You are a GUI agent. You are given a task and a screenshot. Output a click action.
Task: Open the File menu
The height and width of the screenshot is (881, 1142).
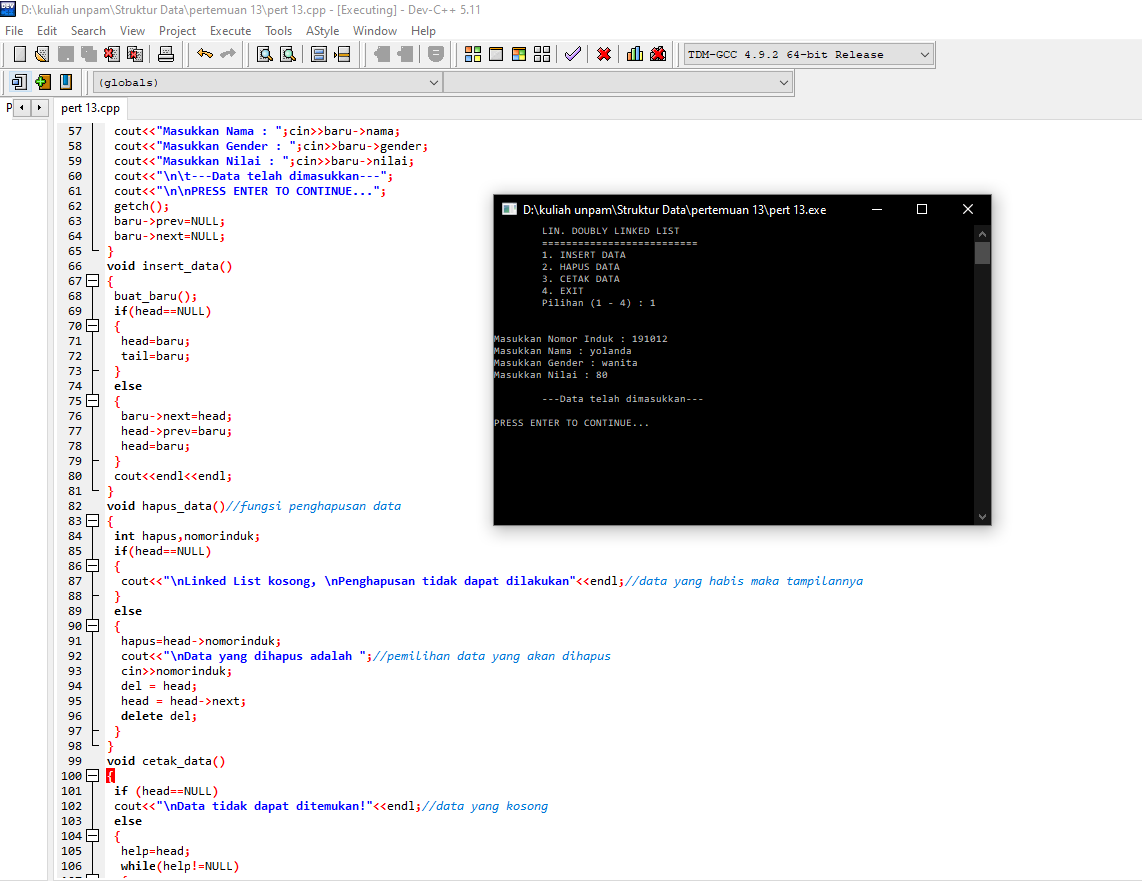click(x=14, y=31)
